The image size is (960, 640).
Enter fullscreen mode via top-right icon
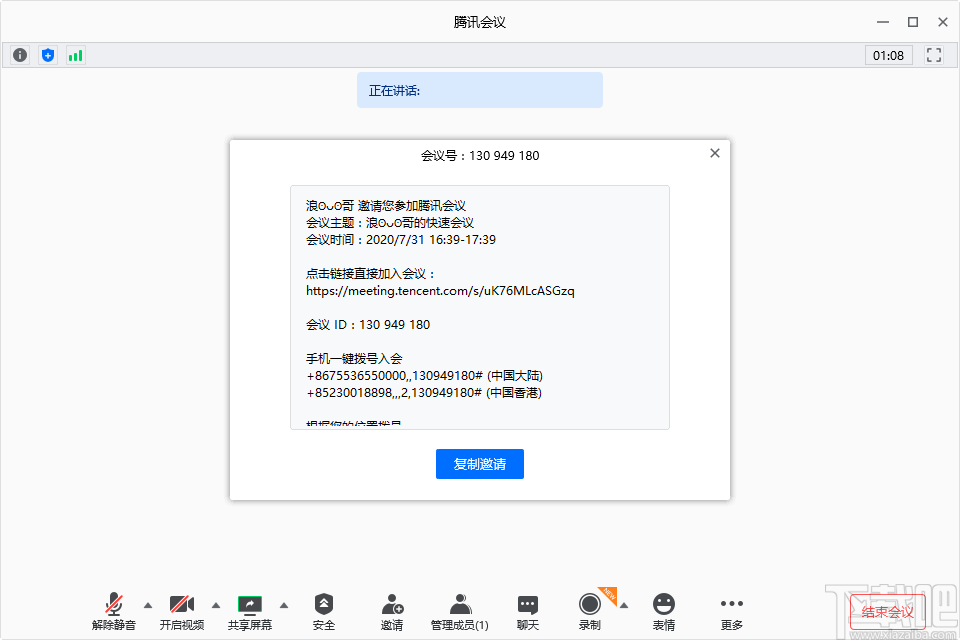pyautogui.click(x=933, y=55)
